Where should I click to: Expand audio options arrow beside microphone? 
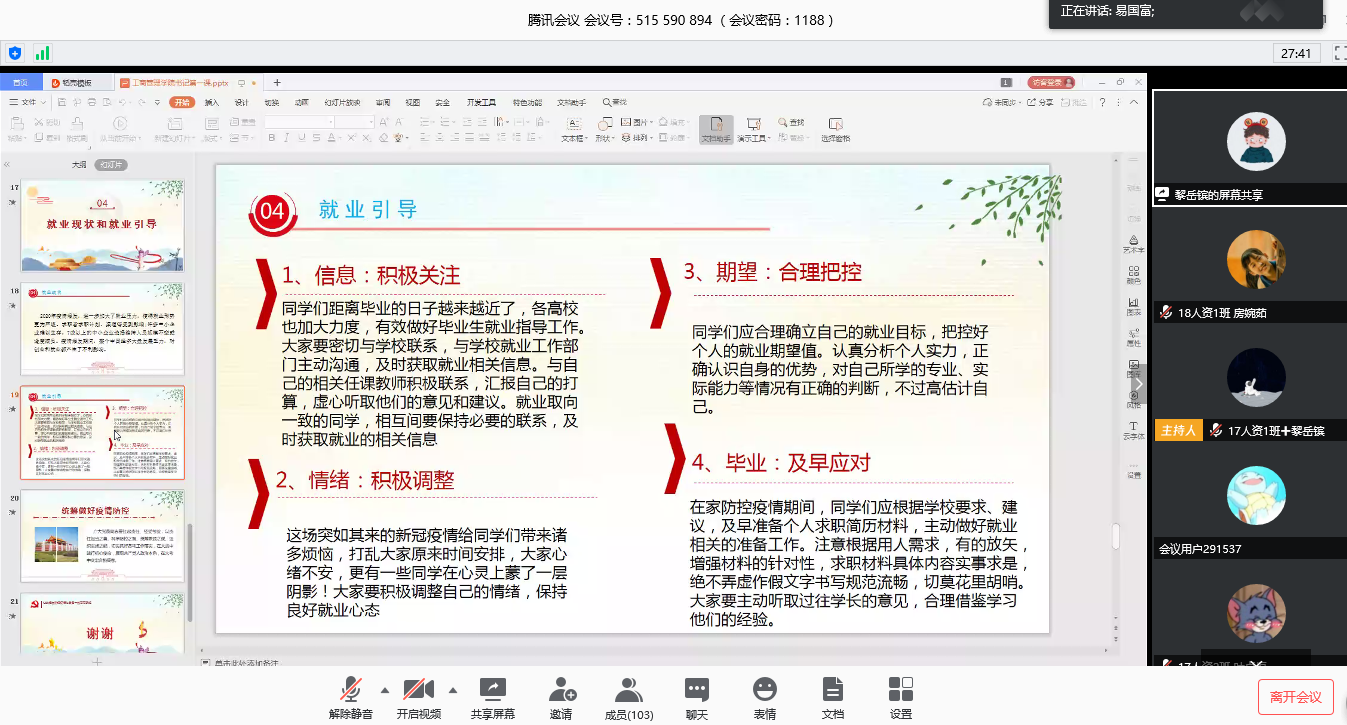coord(385,690)
